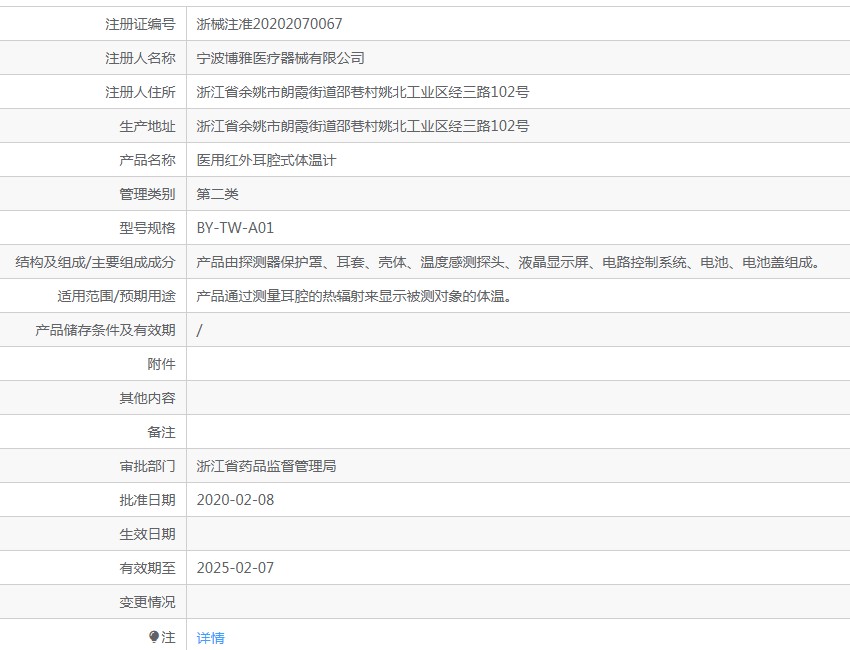Select company name 宁波博雅医疗器械有限公司

click(x=280, y=58)
